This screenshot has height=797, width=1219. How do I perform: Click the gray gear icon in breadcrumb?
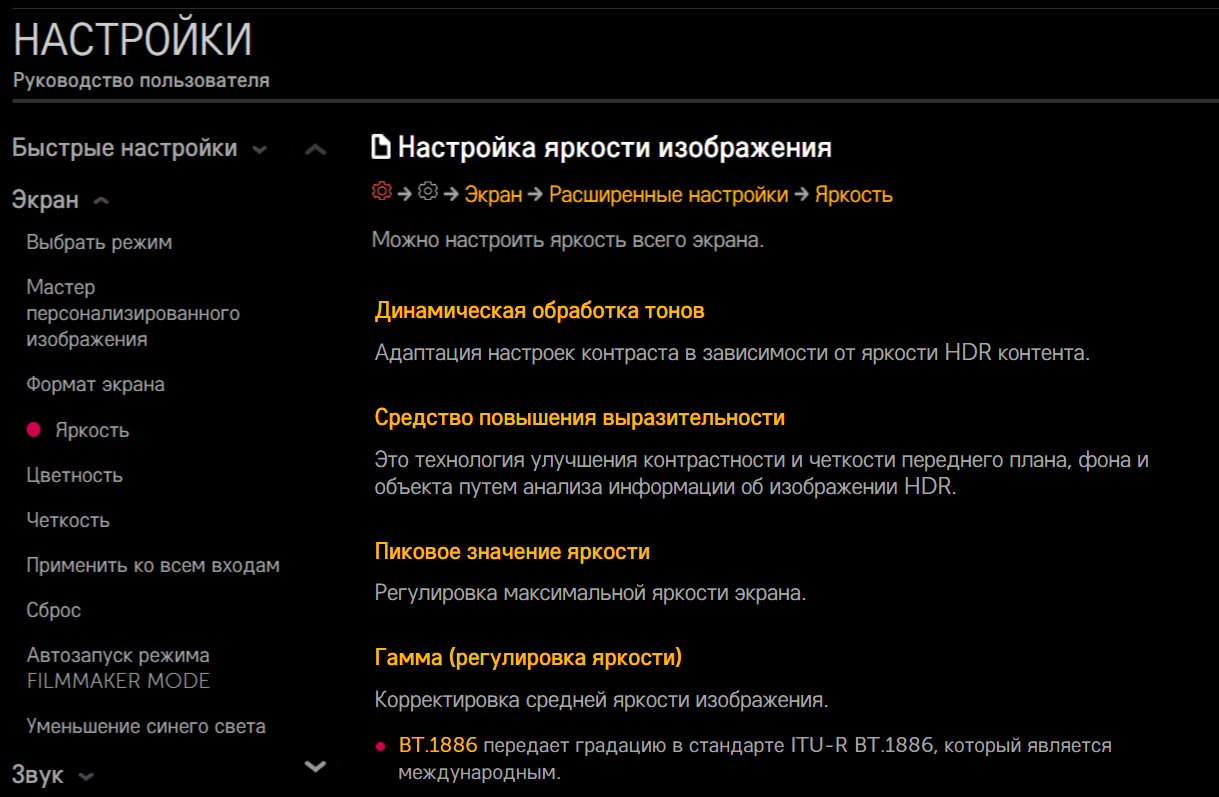pos(428,193)
